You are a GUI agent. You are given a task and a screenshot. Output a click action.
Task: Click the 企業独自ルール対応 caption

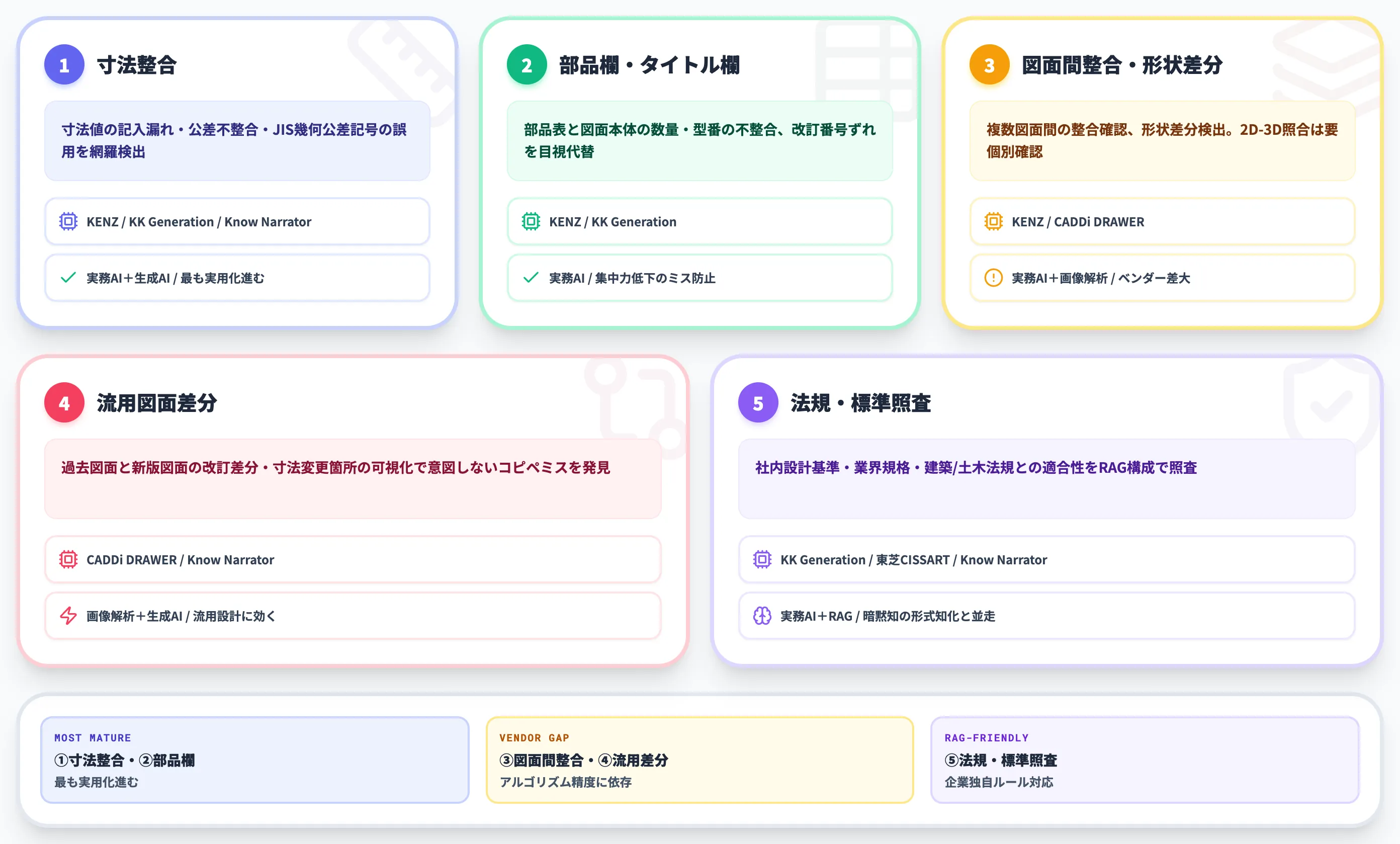coord(998,782)
